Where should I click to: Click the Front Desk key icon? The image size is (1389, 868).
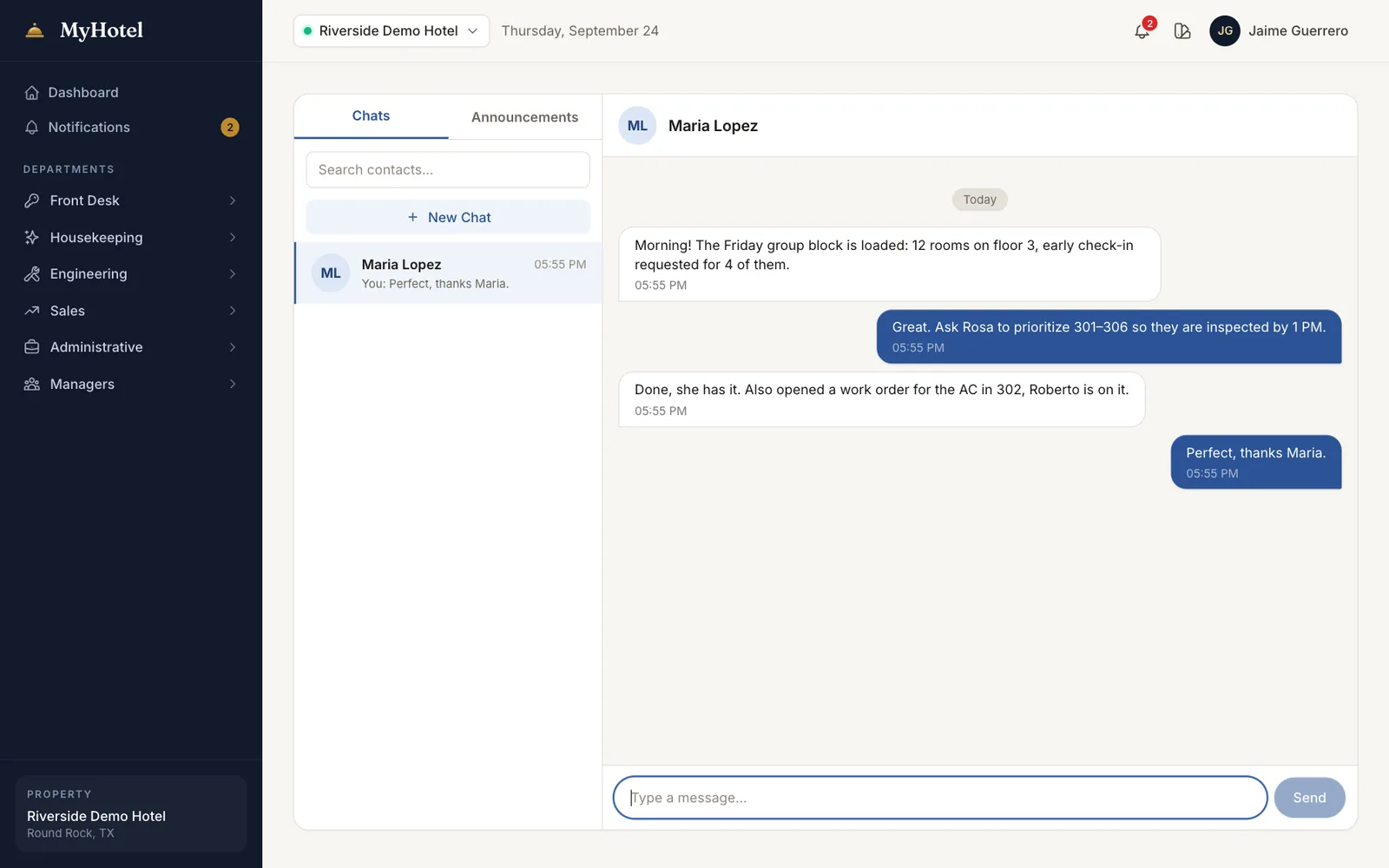coord(32,201)
